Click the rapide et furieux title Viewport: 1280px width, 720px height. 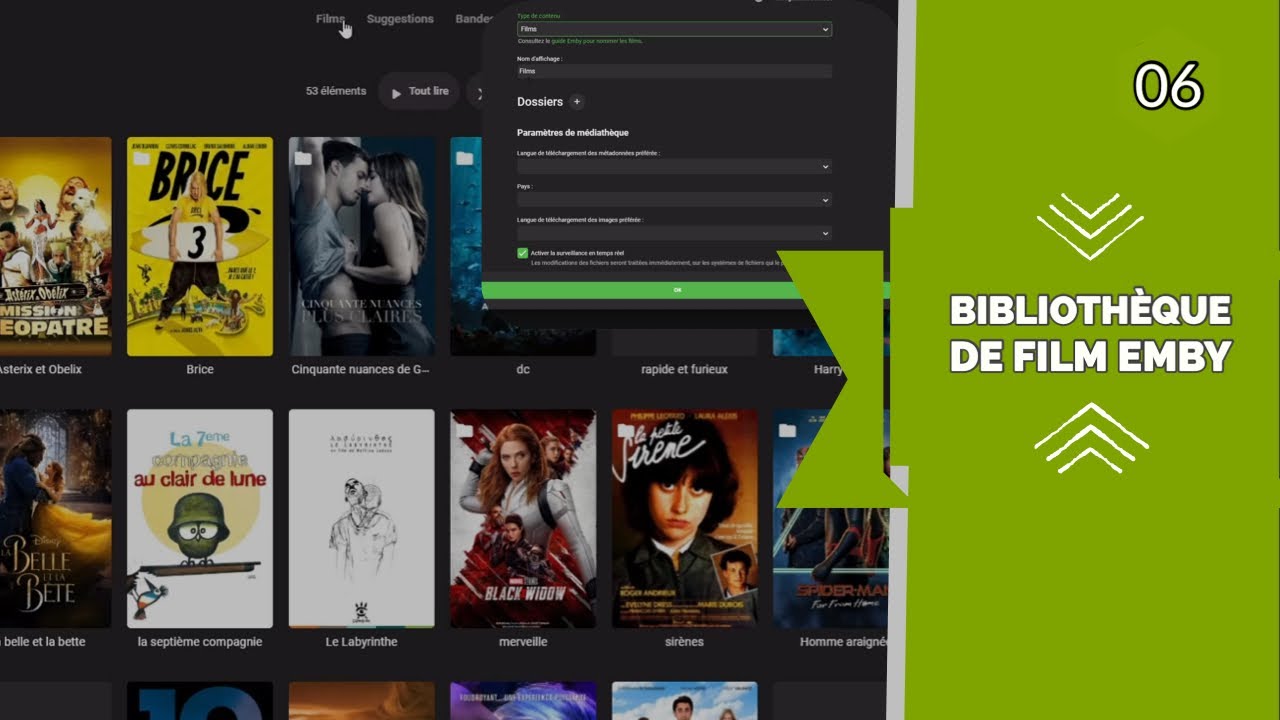tap(684, 370)
